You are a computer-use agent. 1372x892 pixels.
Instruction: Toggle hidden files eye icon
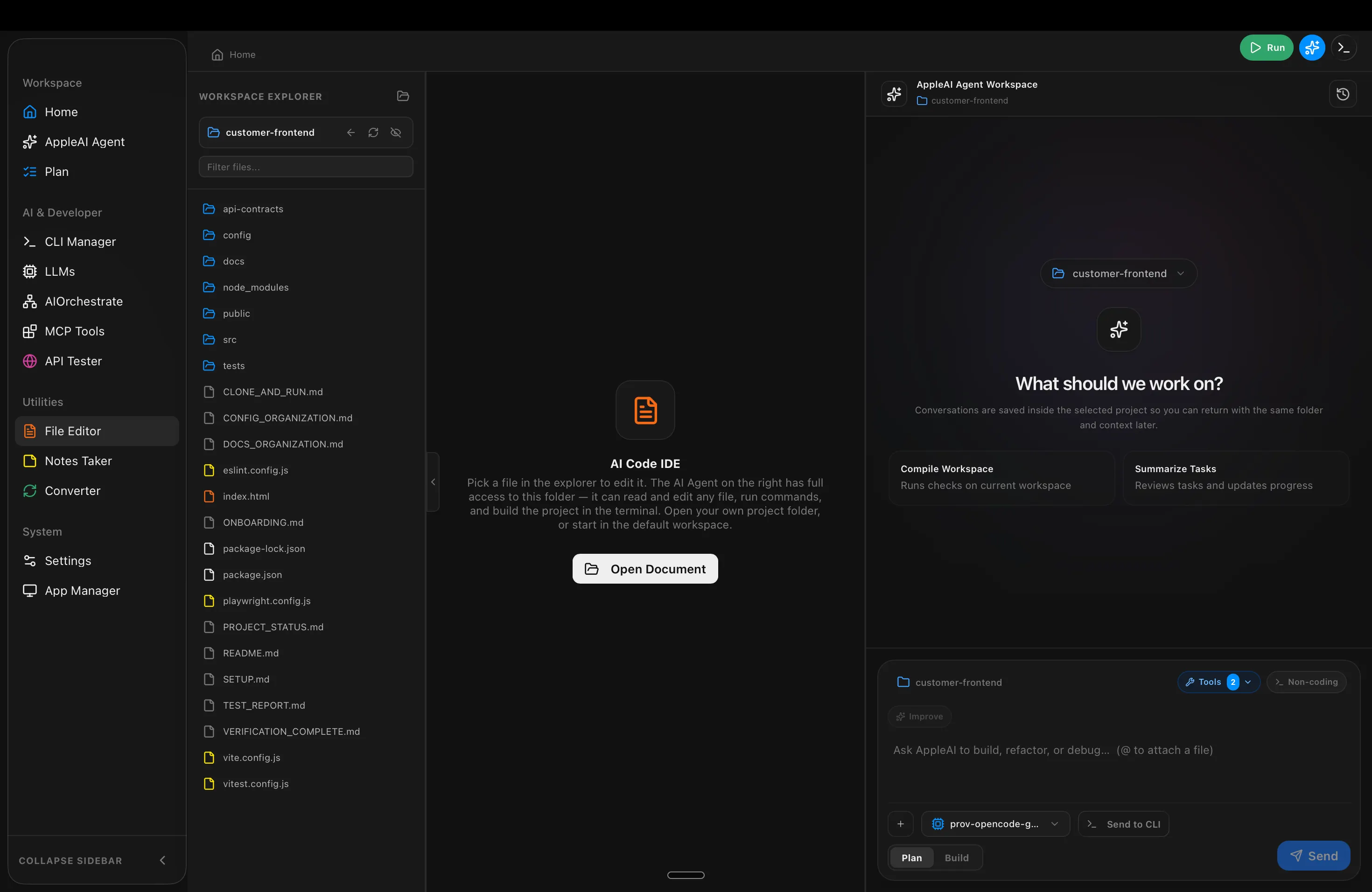pos(395,132)
